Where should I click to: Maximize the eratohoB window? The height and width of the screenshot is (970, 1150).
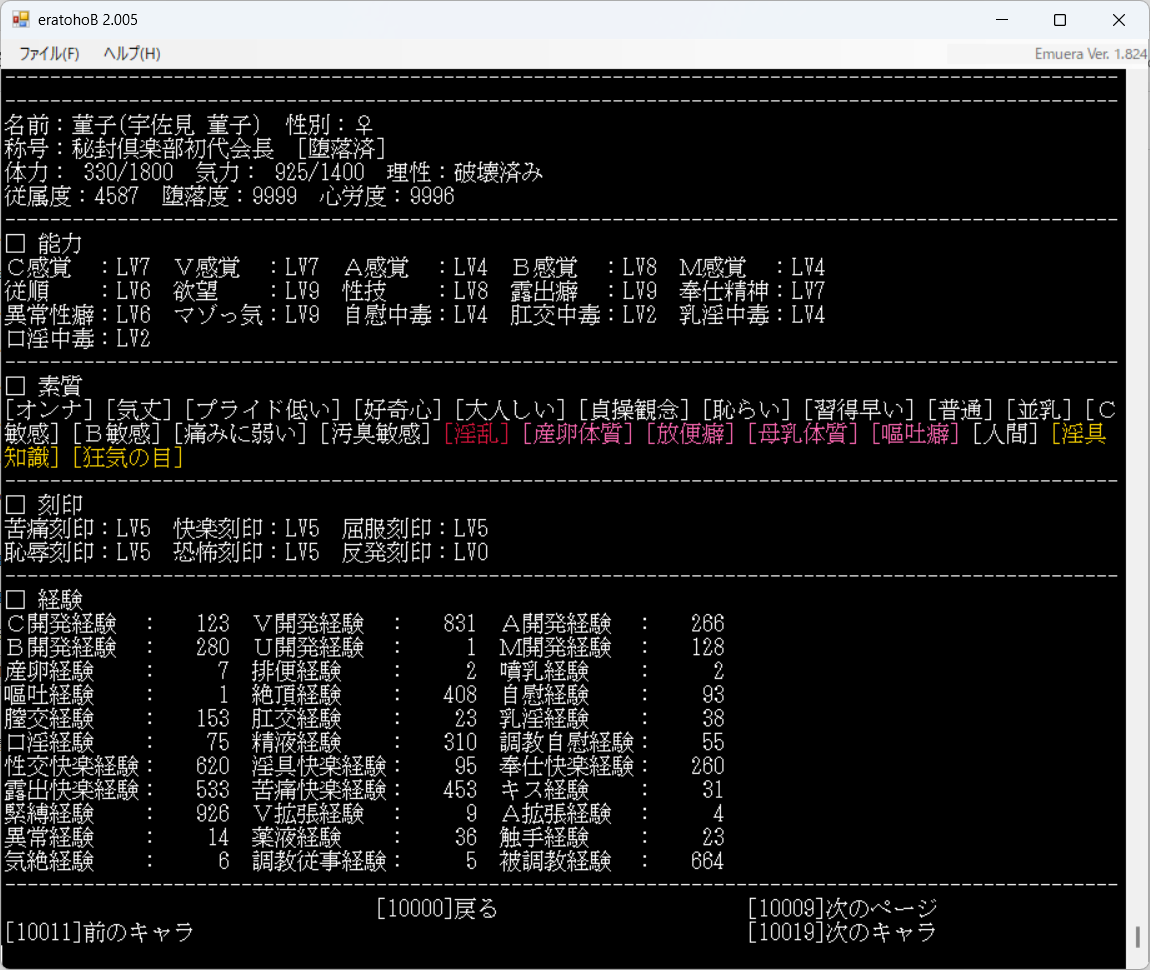pos(1060,20)
